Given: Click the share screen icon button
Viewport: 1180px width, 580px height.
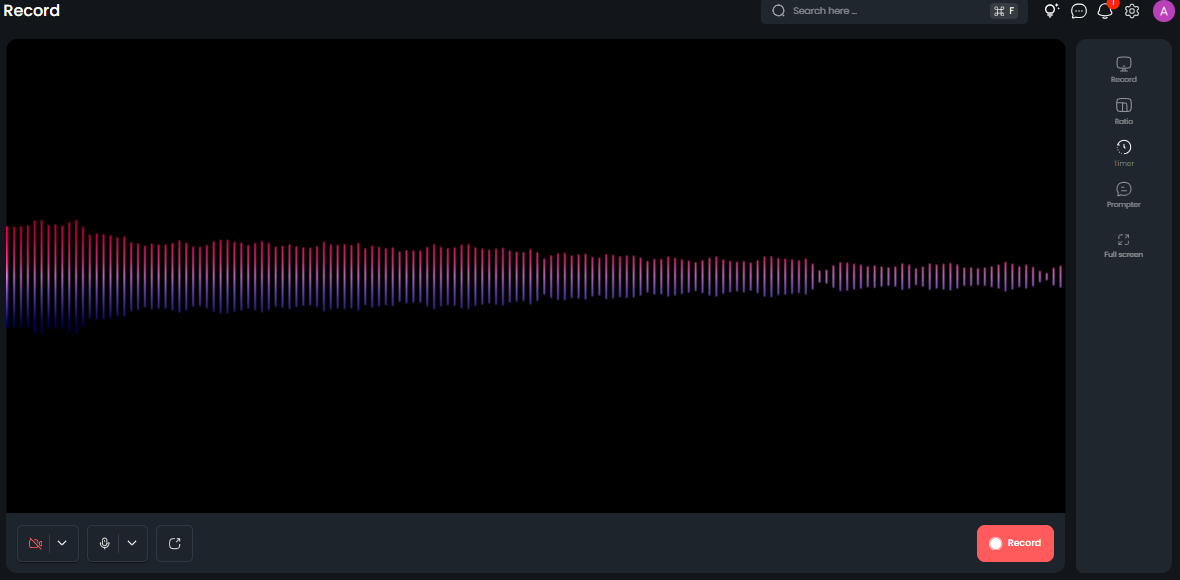Looking at the screenshot, I should tap(175, 543).
